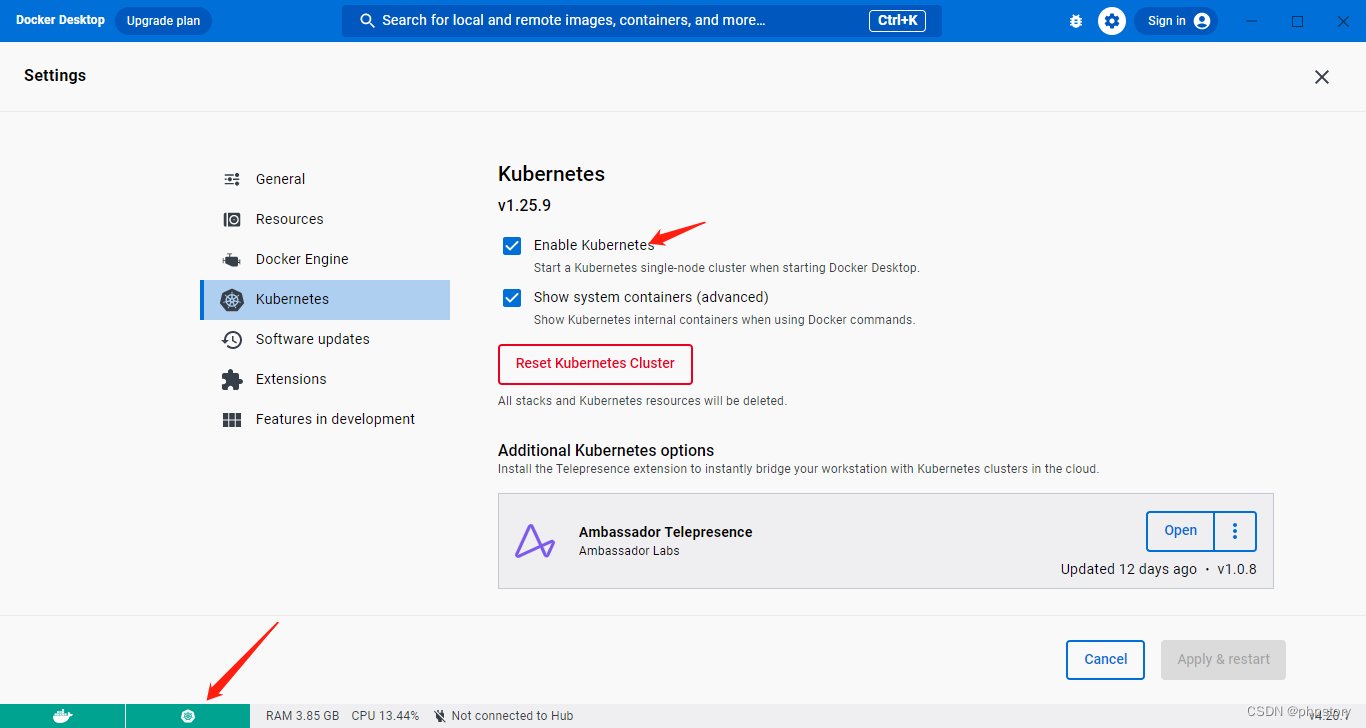Click the CPU 13.44% status entry

385,716
